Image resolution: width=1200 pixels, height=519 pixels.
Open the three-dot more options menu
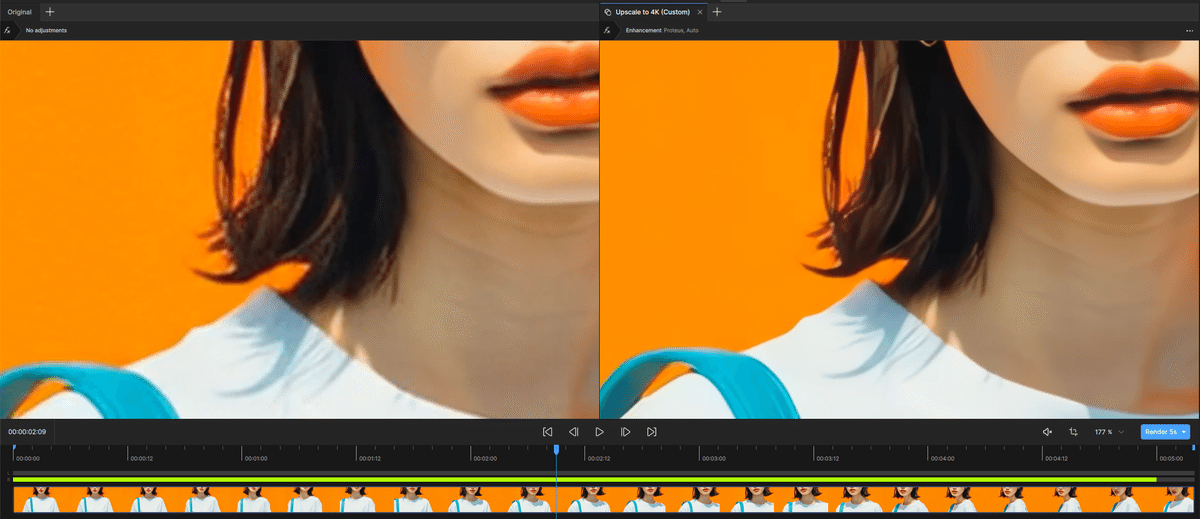(x=1189, y=31)
